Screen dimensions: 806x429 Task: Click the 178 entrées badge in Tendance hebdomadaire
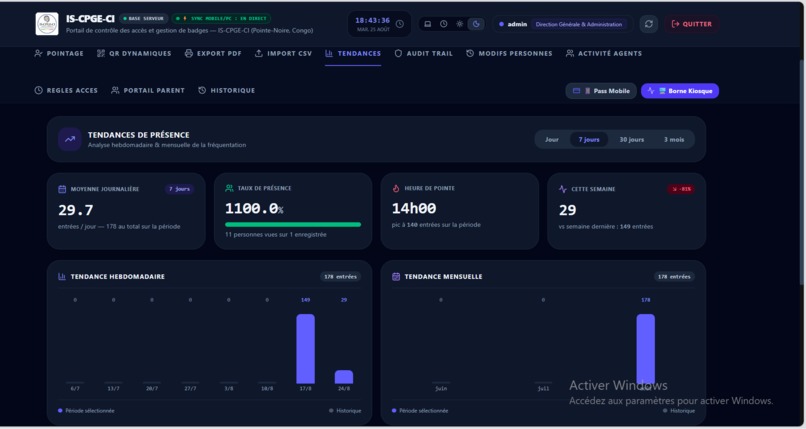tap(340, 276)
